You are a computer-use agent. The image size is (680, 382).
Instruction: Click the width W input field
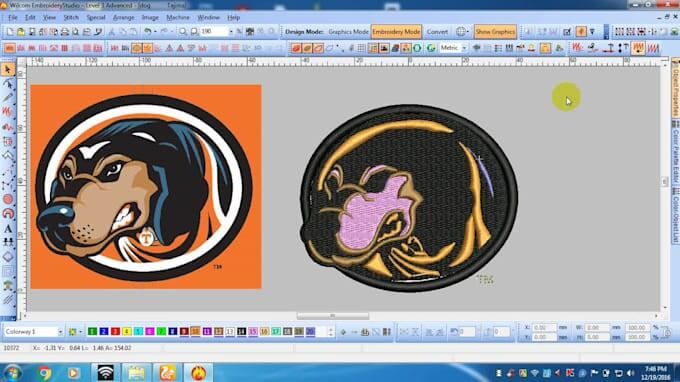(x=597, y=328)
